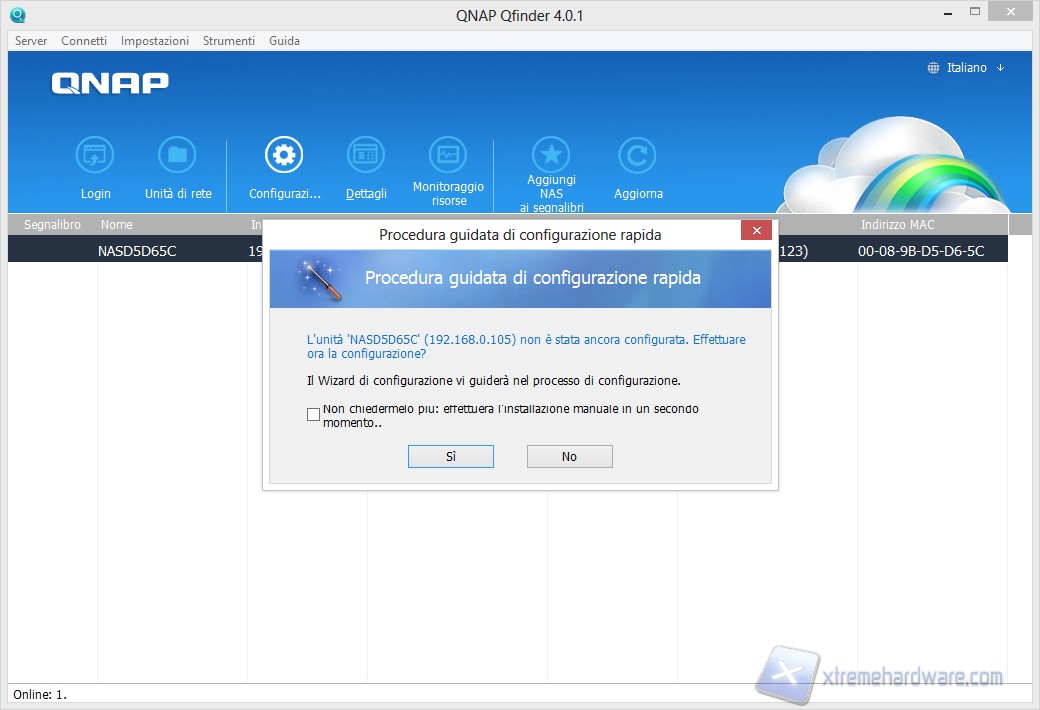This screenshot has width=1040, height=710.
Task: Open the Connetti menu
Action: tap(84, 41)
